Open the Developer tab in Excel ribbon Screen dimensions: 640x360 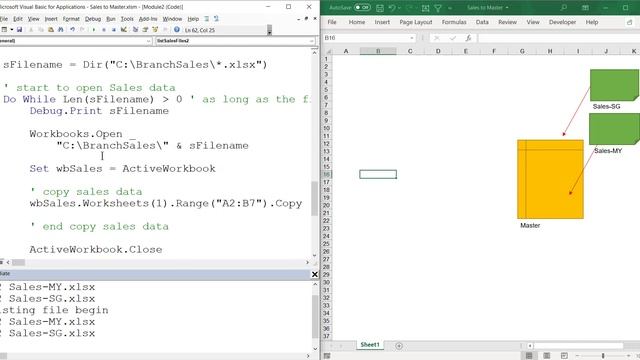pyautogui.click(x=562, y=22)
